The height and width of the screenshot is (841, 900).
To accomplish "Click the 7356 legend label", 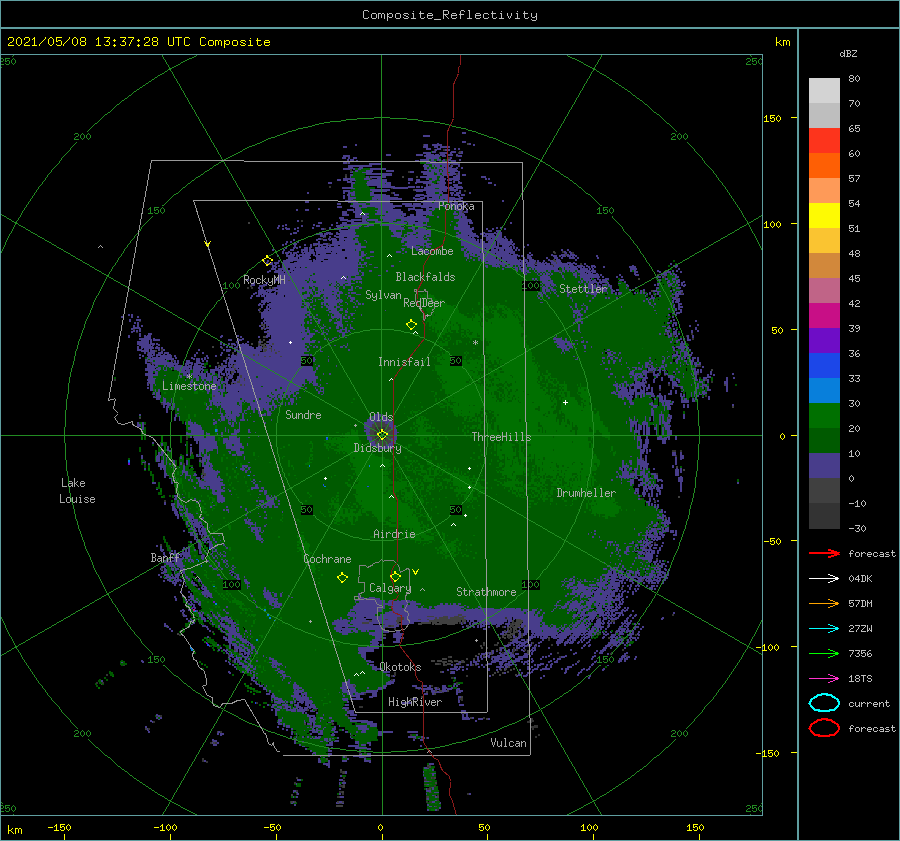I will (x=860, y=653).
